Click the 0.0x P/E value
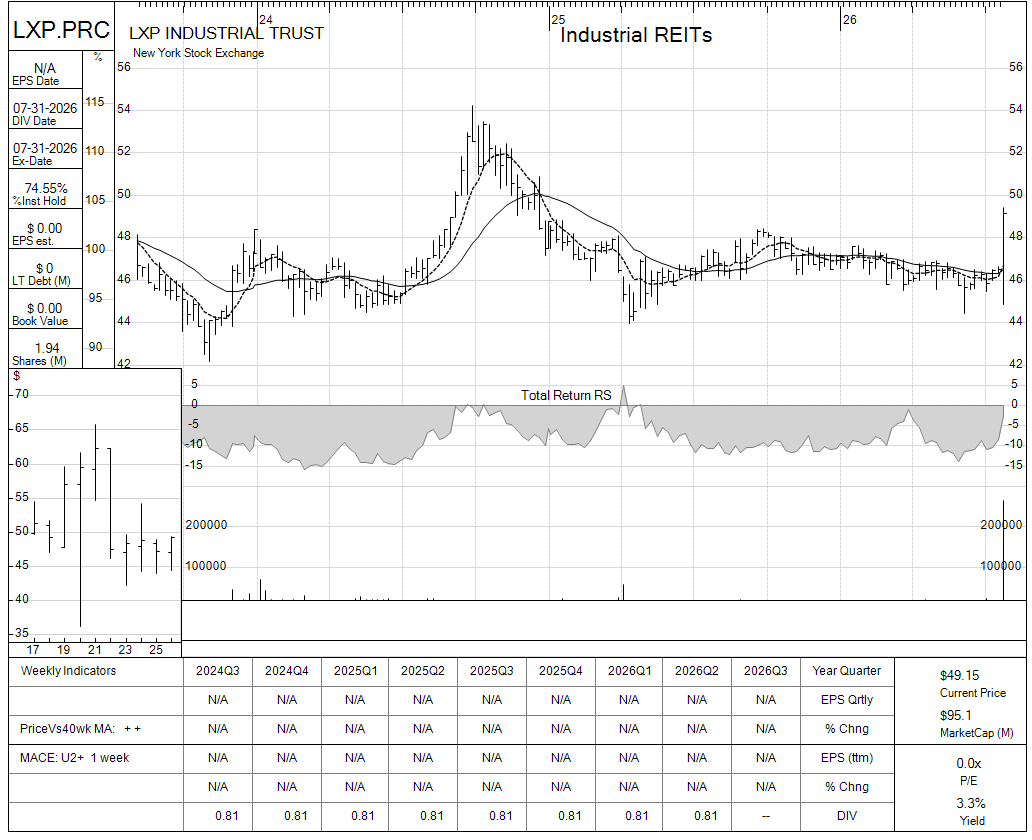Viewport: 1032px width, 840px height. [969, 764]
